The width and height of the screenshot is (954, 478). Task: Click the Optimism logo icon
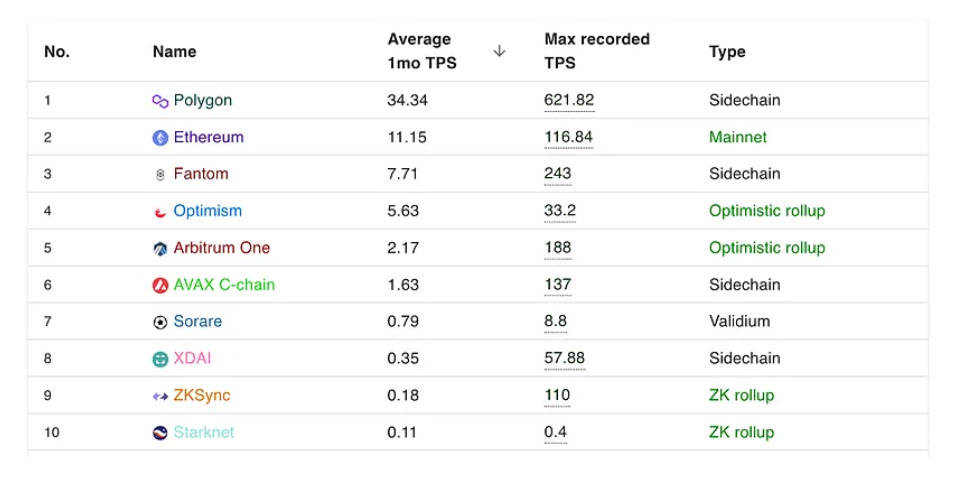[160, 212]
